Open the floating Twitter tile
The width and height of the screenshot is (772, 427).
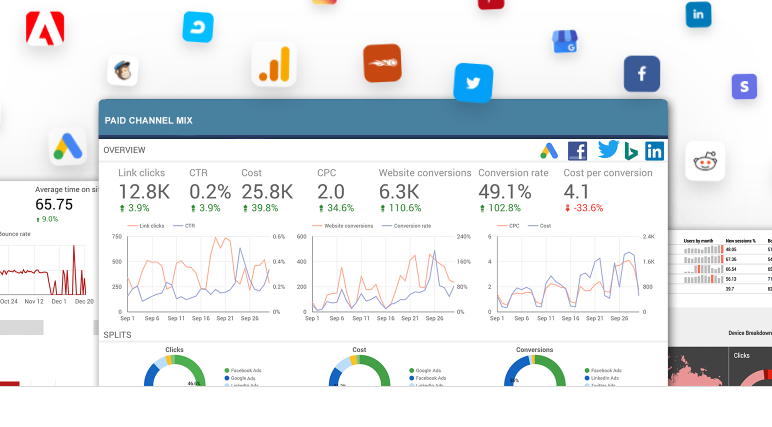tap(473, 83)
